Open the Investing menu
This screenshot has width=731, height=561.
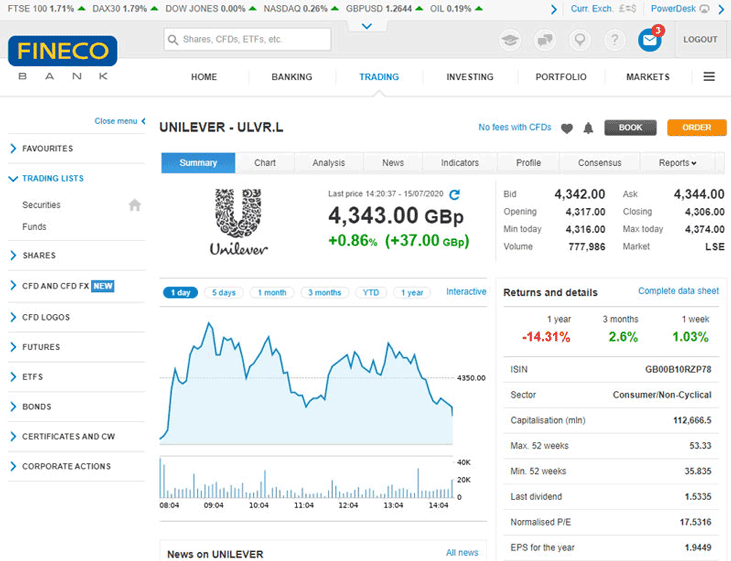(x=470, y=77)
